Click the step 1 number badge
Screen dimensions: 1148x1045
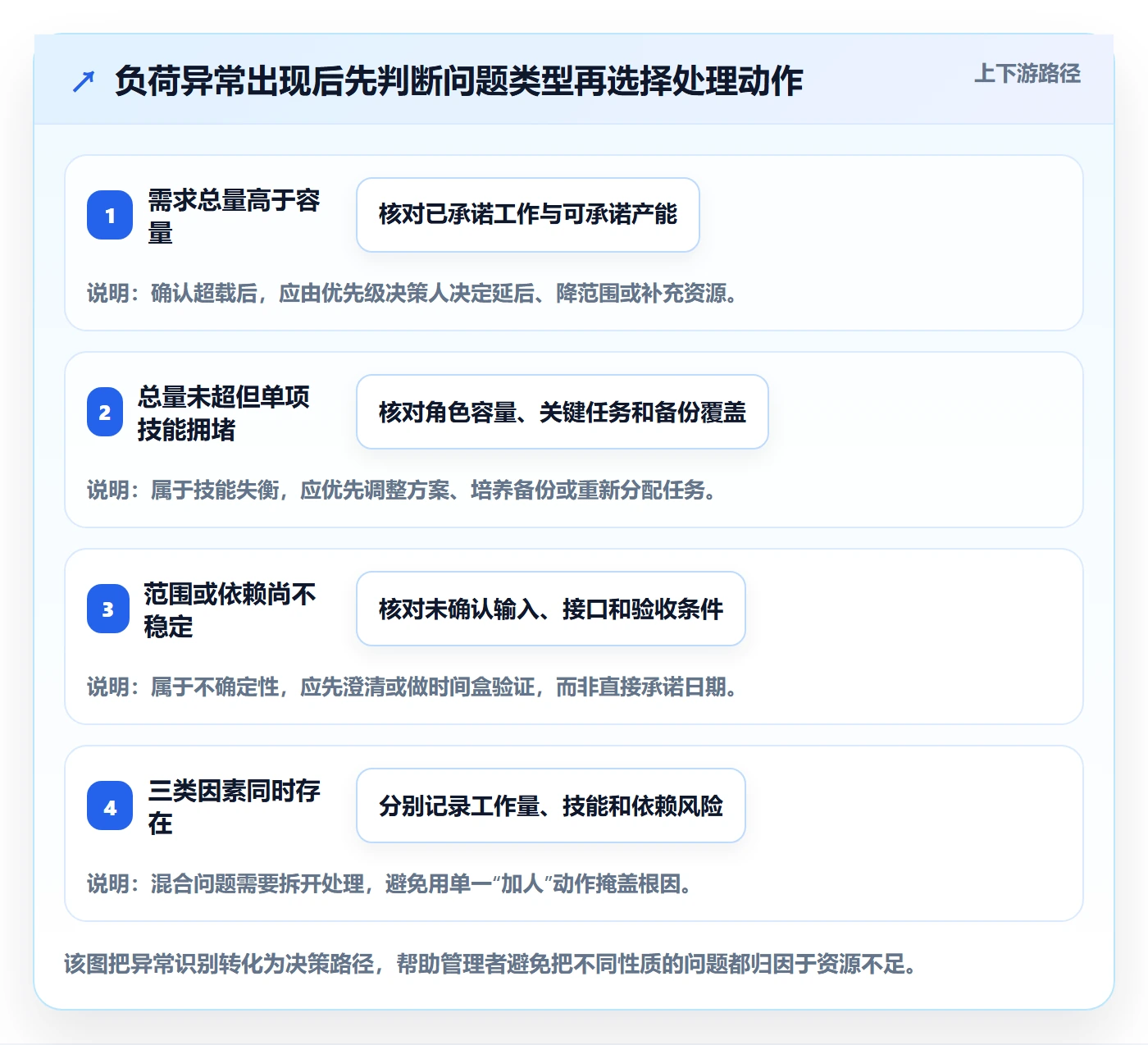pyautogui.click(x=110, y=215)
